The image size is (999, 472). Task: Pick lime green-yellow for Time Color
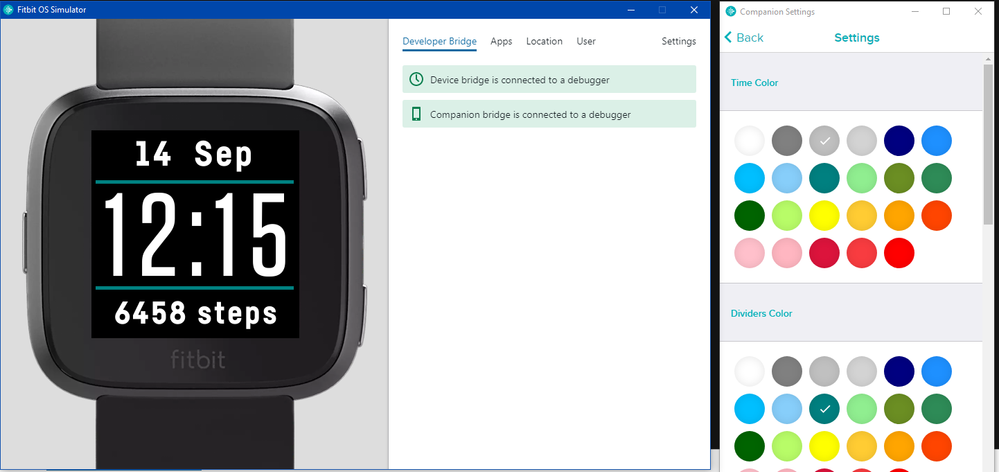787,216
